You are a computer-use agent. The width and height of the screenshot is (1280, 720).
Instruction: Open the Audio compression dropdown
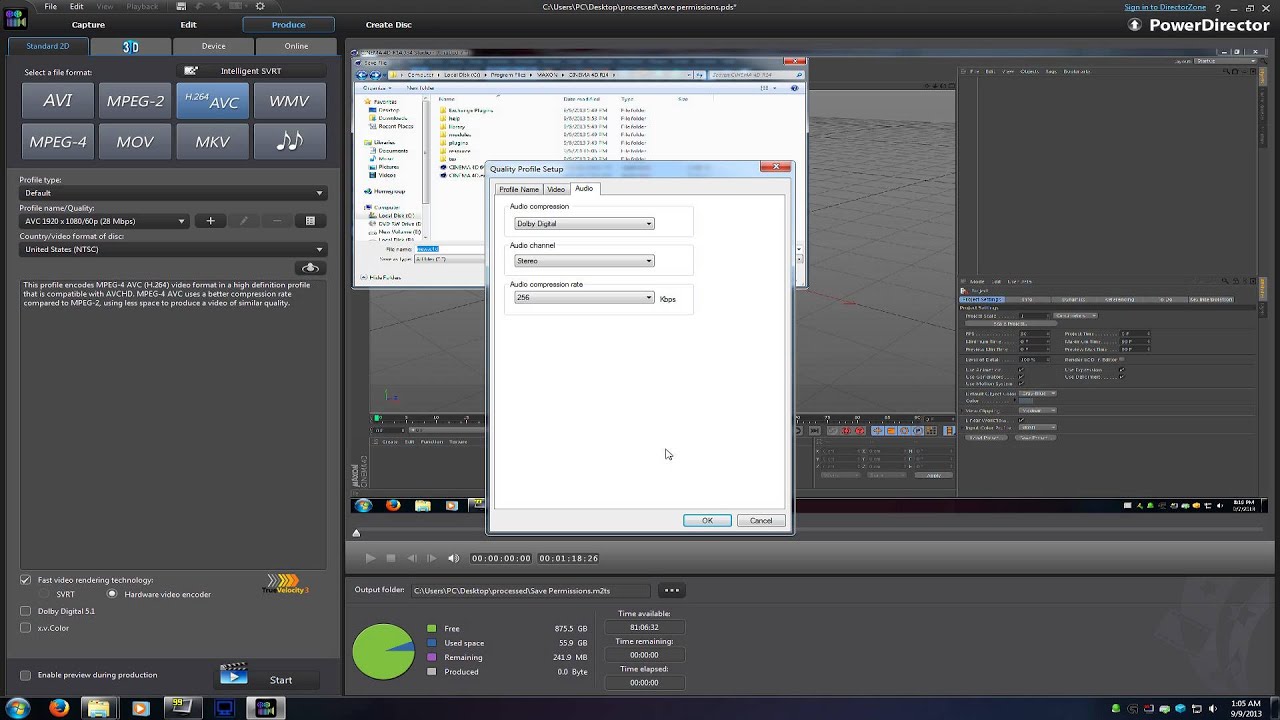pyautogui.click(x=584, y=224)
